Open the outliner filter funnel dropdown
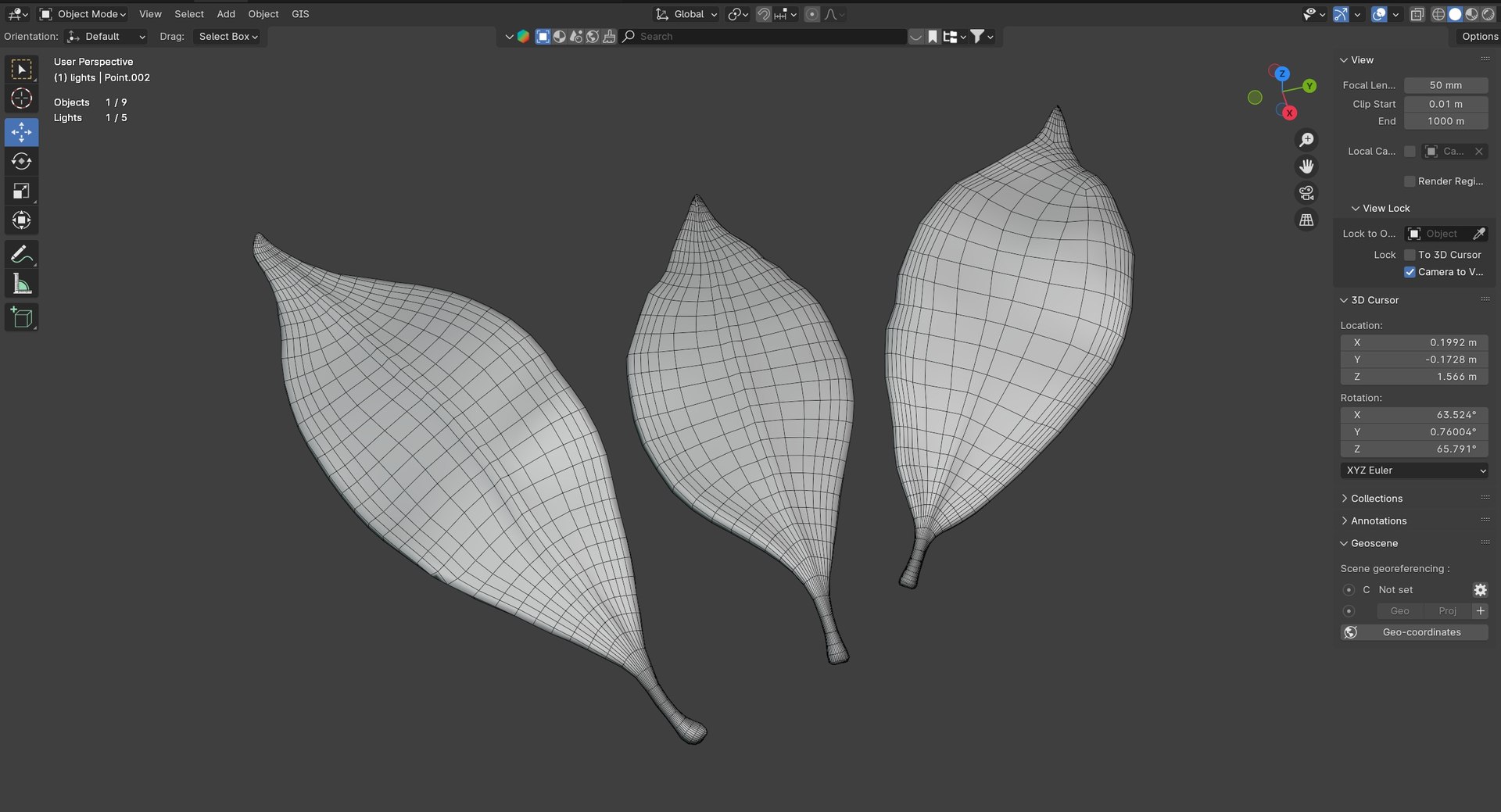This screenshot has height=812, width=1501. point(982,37)
